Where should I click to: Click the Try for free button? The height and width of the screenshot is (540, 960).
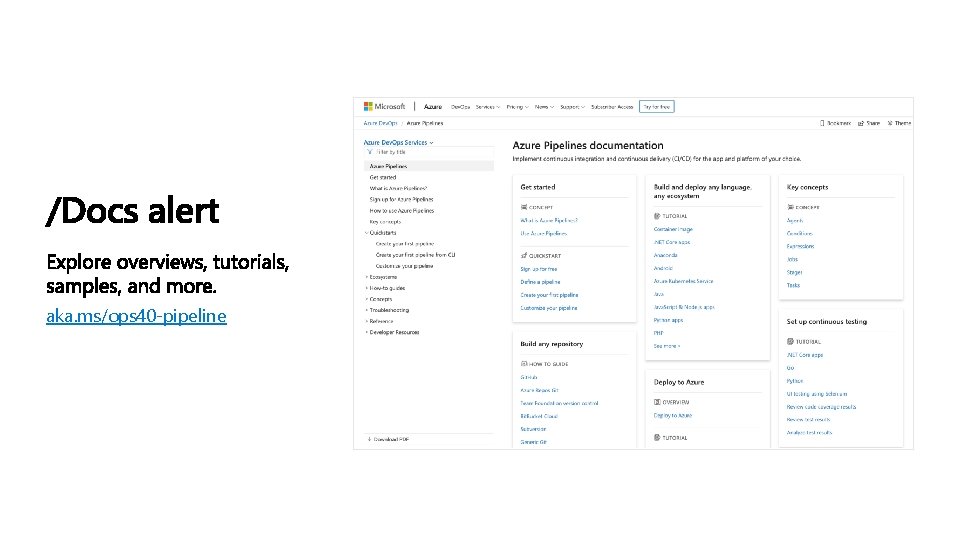(656, 107)
